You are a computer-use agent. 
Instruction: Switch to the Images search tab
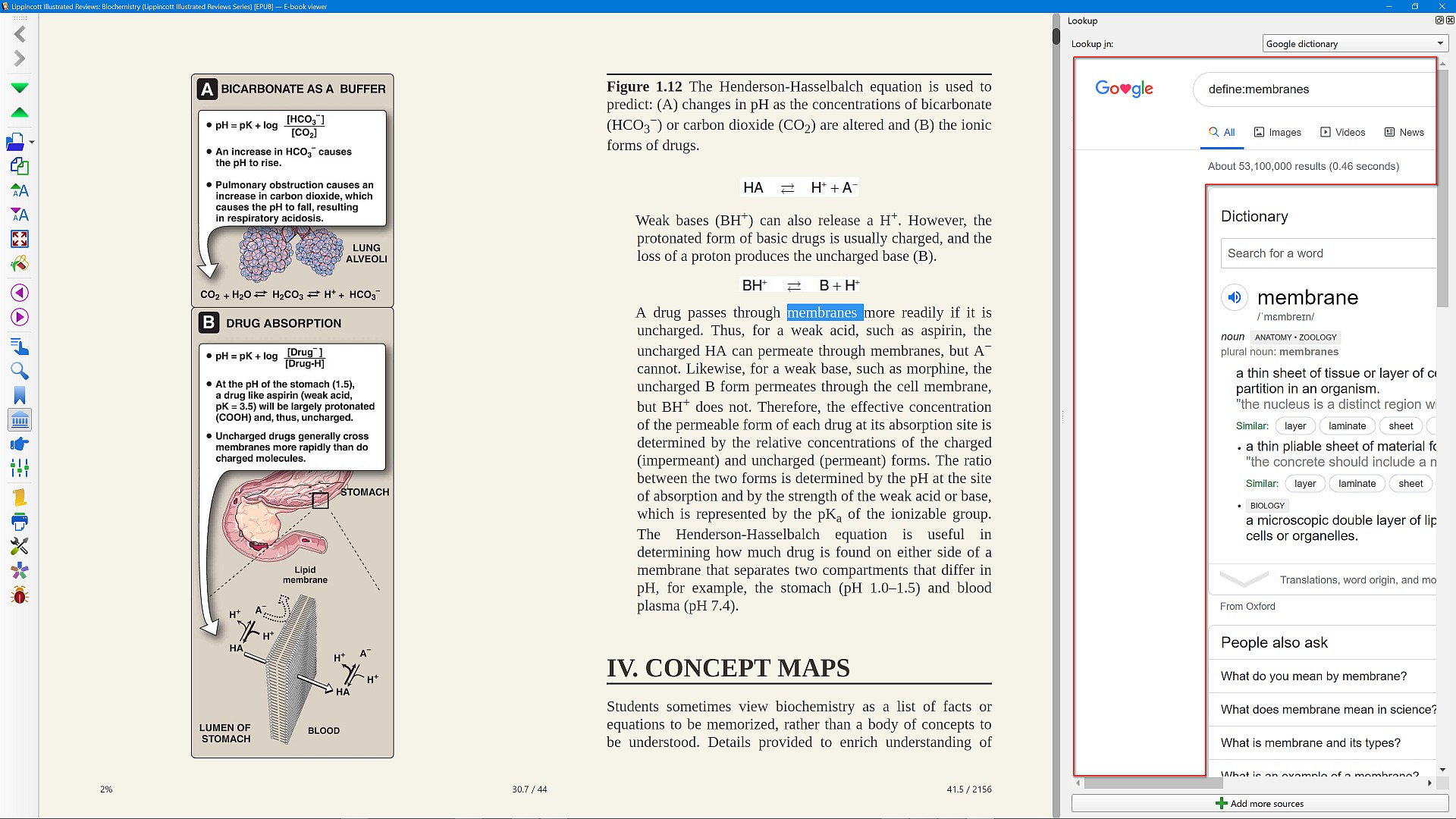pos(1277,132)
